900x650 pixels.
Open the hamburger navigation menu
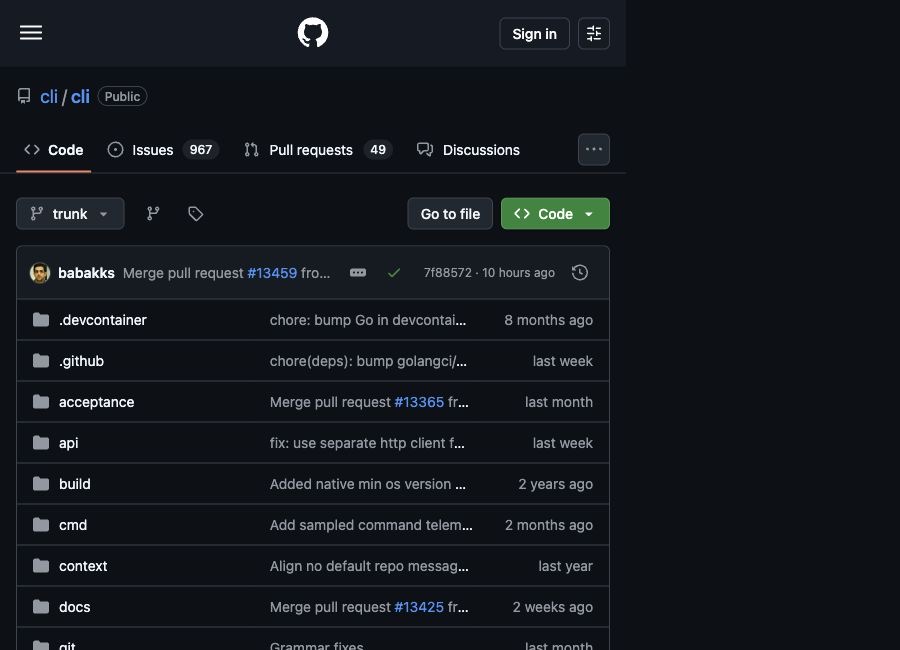(31, 33)
